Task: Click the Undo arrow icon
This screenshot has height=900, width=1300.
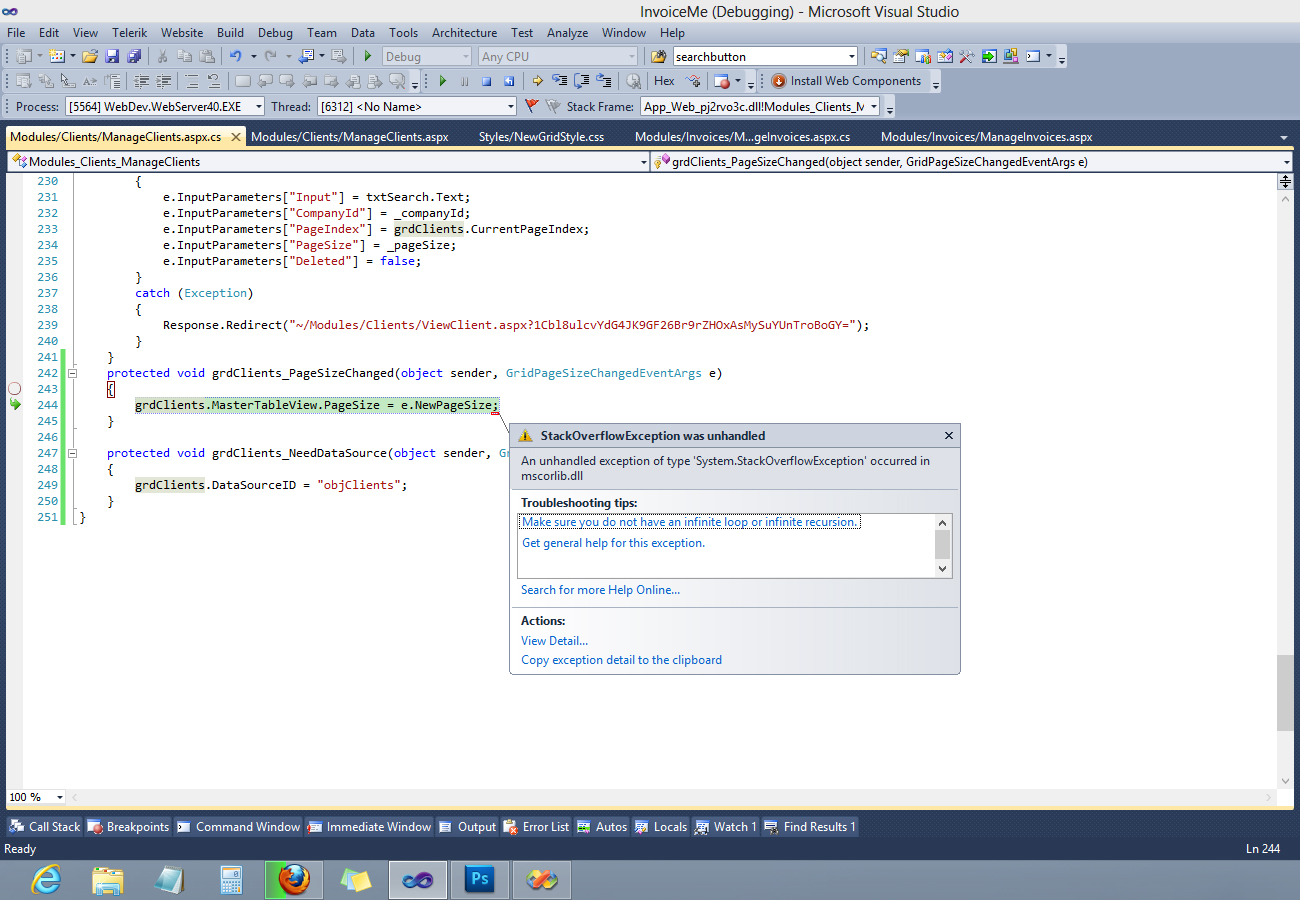Action: (236, 57)
